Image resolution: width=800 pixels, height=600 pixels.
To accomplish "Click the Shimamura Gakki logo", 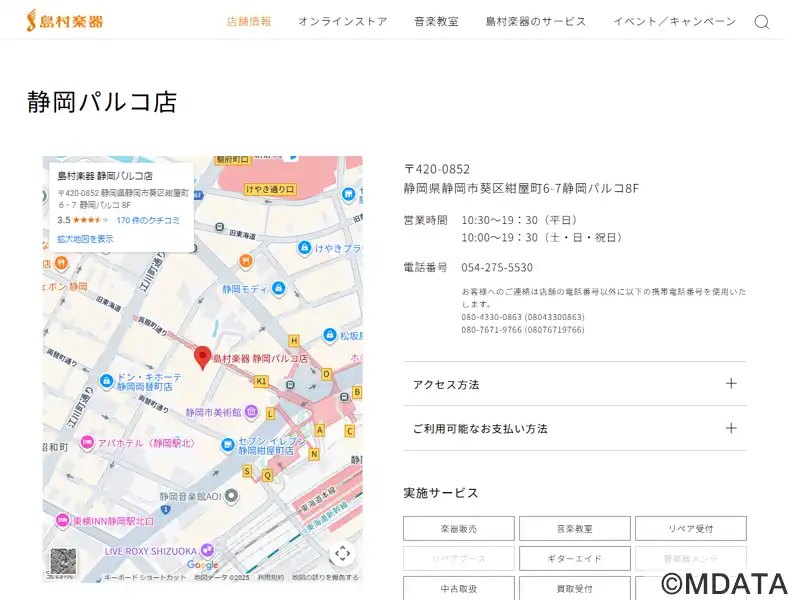I will pos(65,21).
